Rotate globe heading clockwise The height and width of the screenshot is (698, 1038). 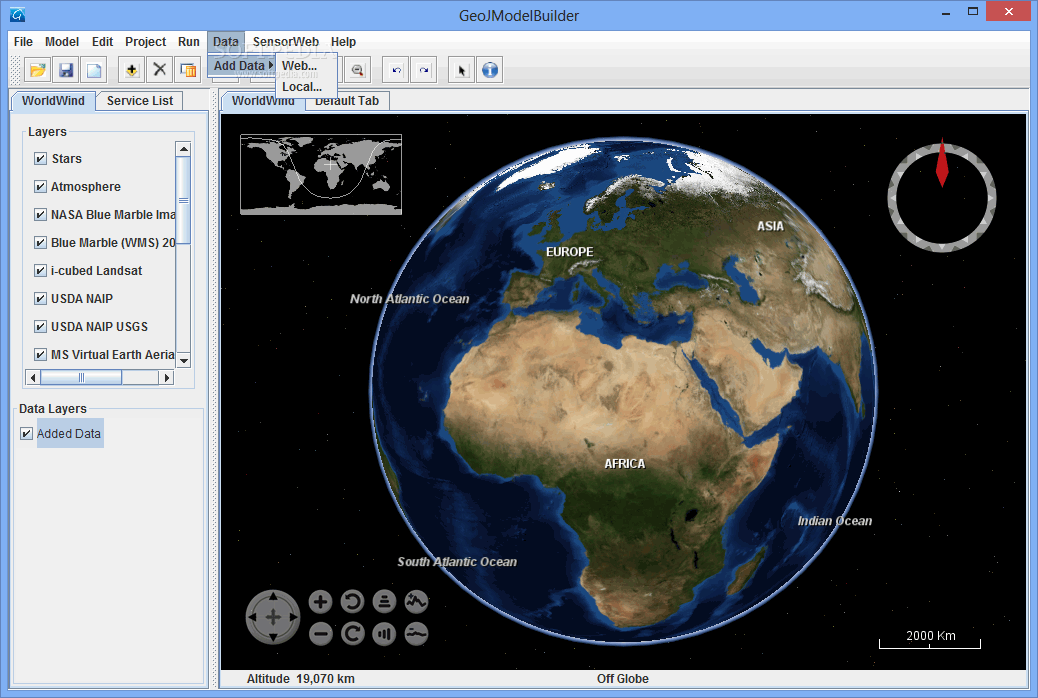tap(352, 634)
